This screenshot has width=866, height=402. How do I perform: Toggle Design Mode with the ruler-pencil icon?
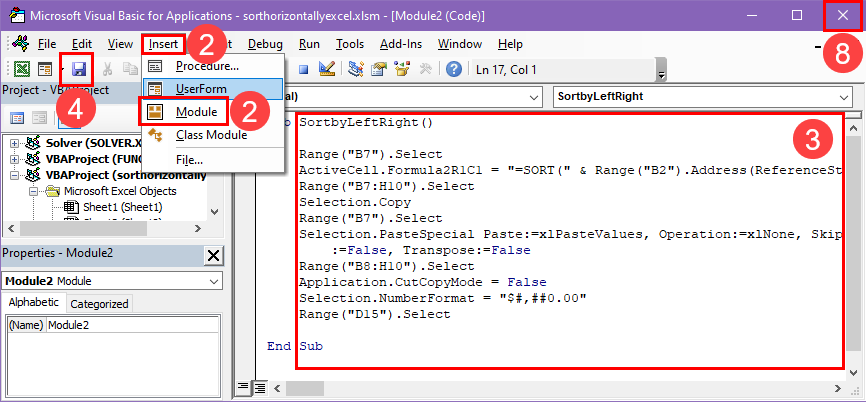tap(328, 69)
